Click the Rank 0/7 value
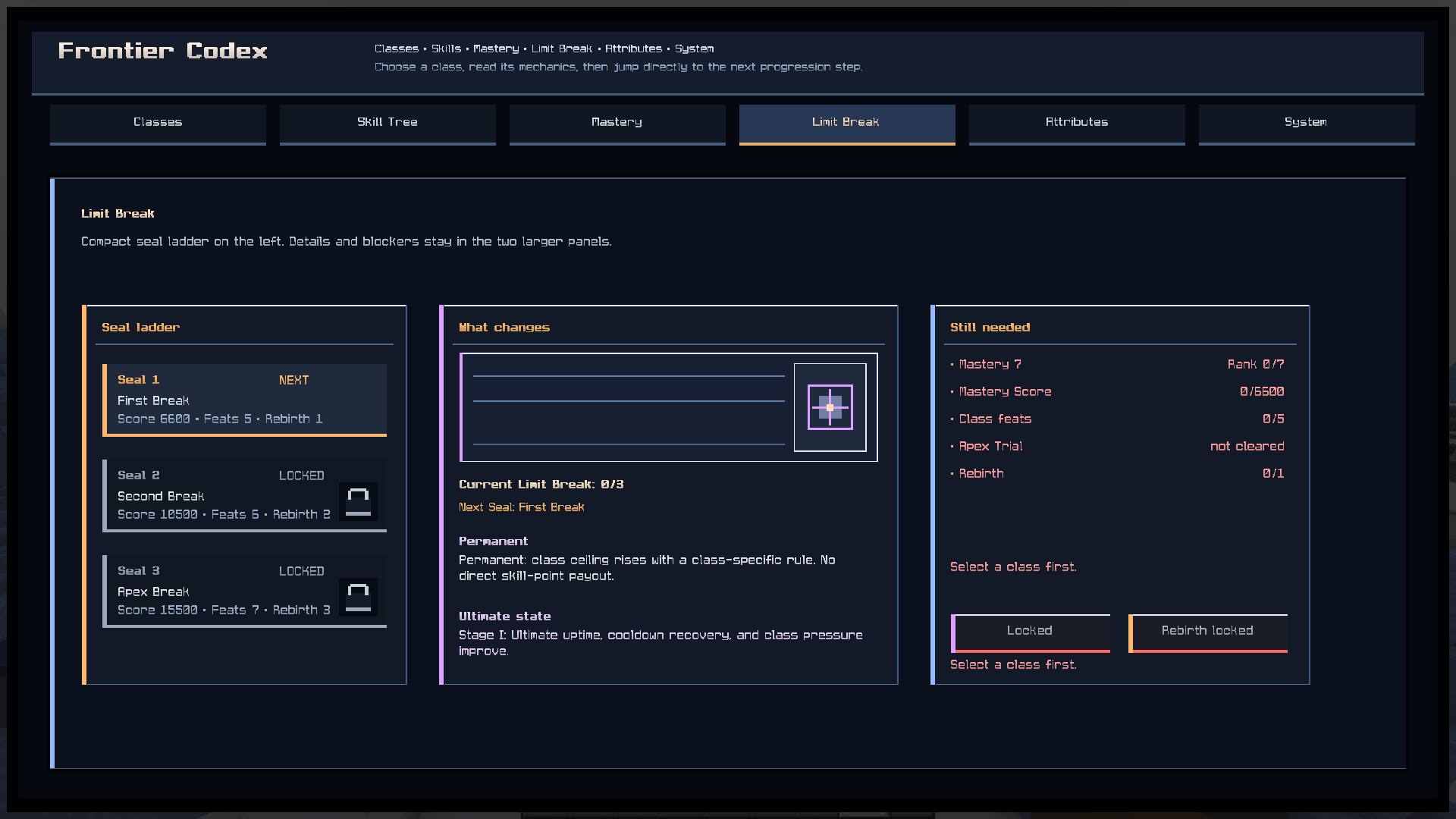 1256,365
